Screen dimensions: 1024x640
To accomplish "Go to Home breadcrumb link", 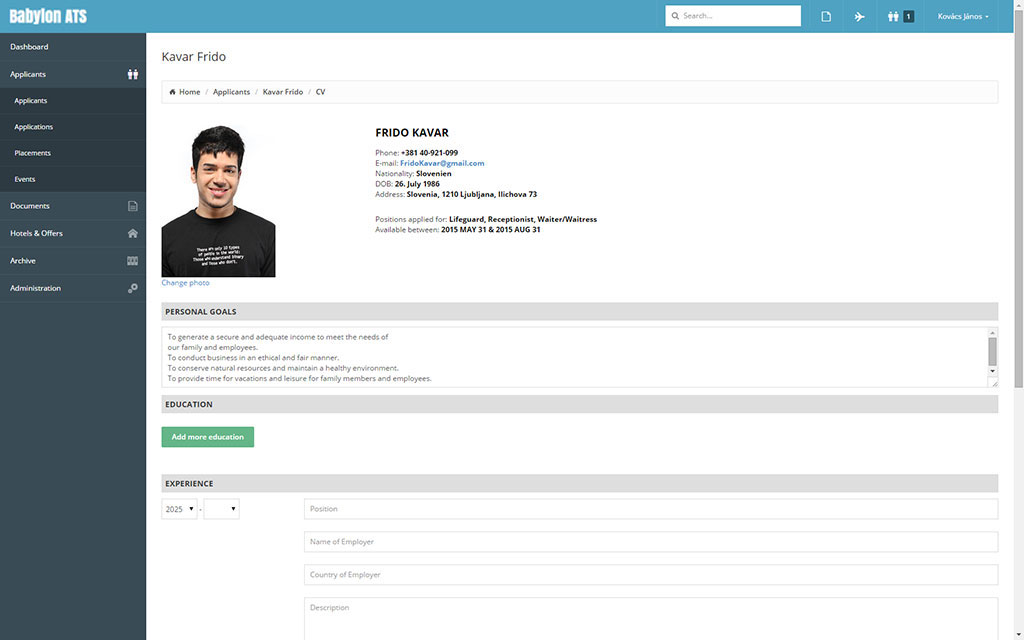I will 189,92.
